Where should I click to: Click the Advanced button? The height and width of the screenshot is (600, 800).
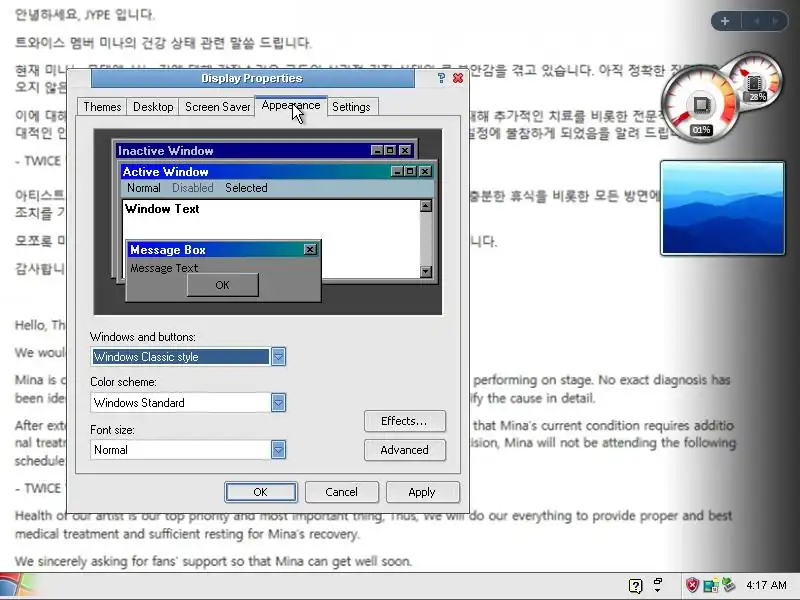point(405,450)
